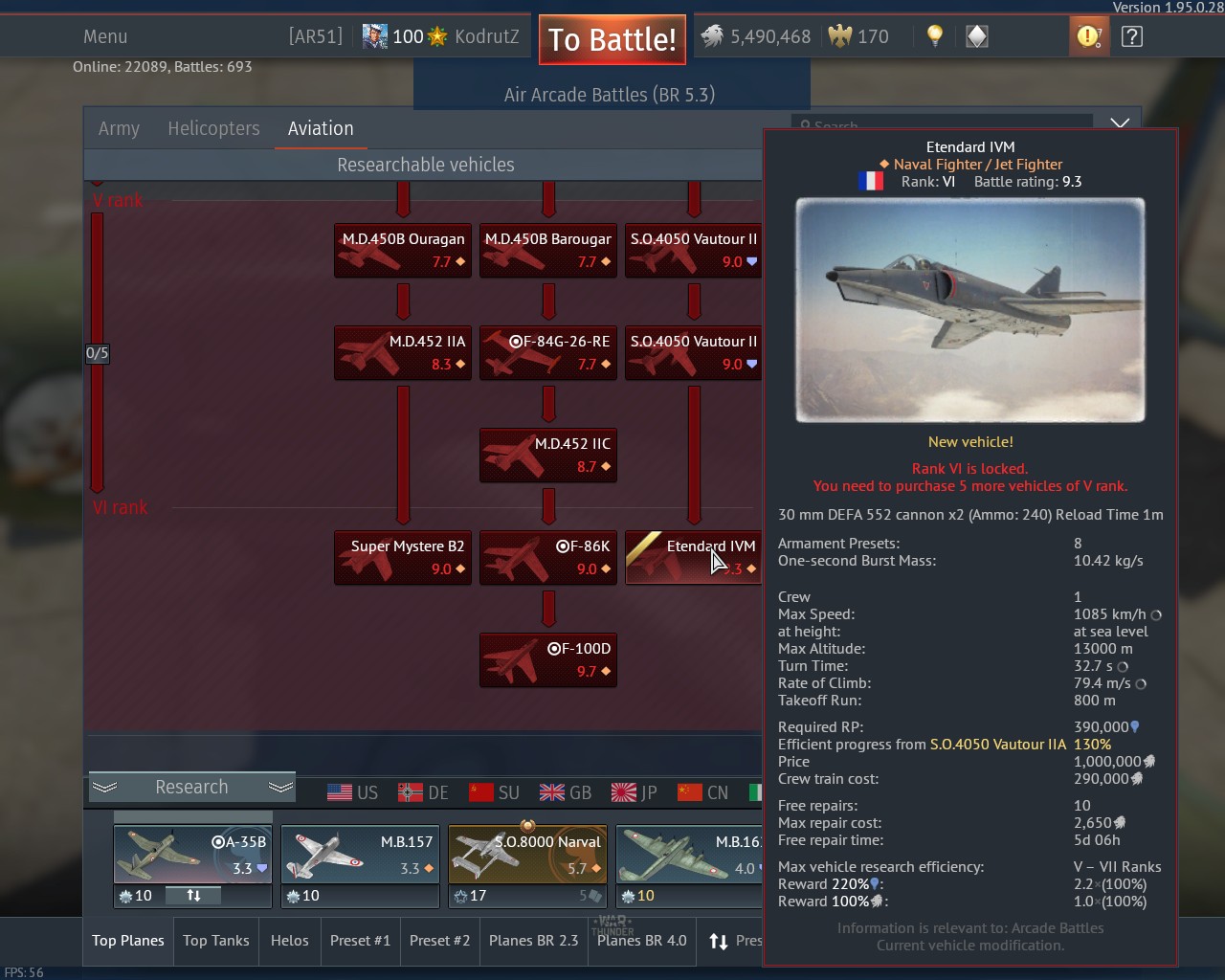Switch to the SU nation flag

494,792
